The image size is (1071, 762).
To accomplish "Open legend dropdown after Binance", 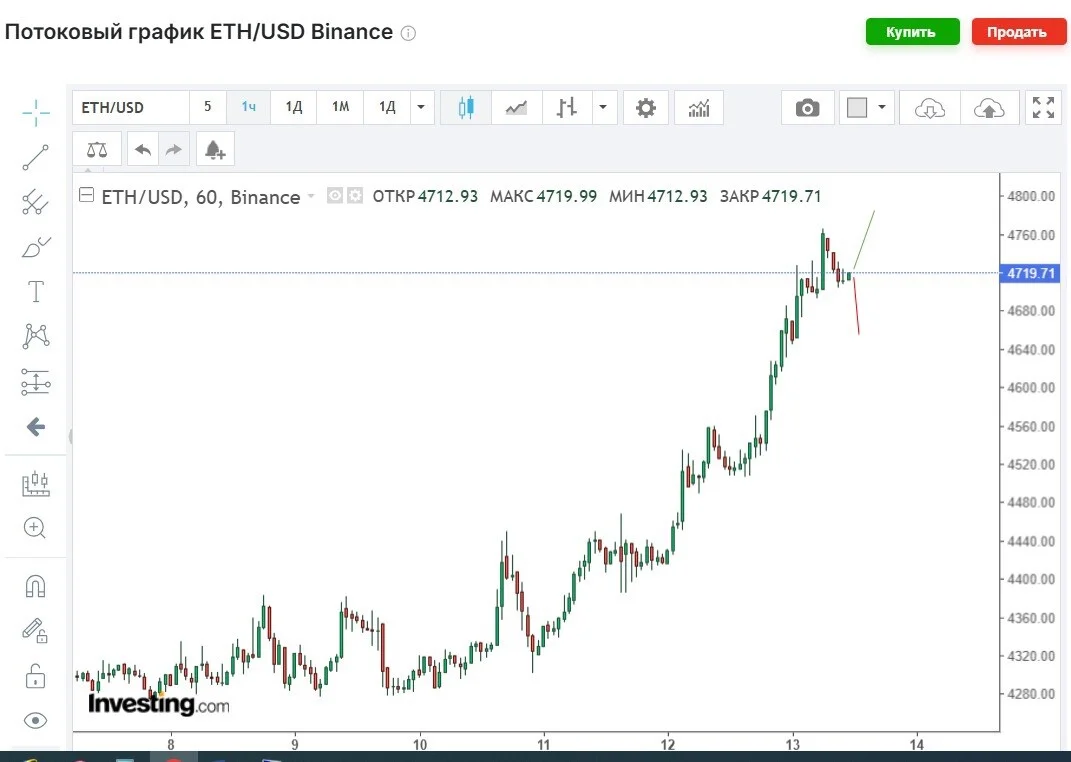I will tap(311, 197).
